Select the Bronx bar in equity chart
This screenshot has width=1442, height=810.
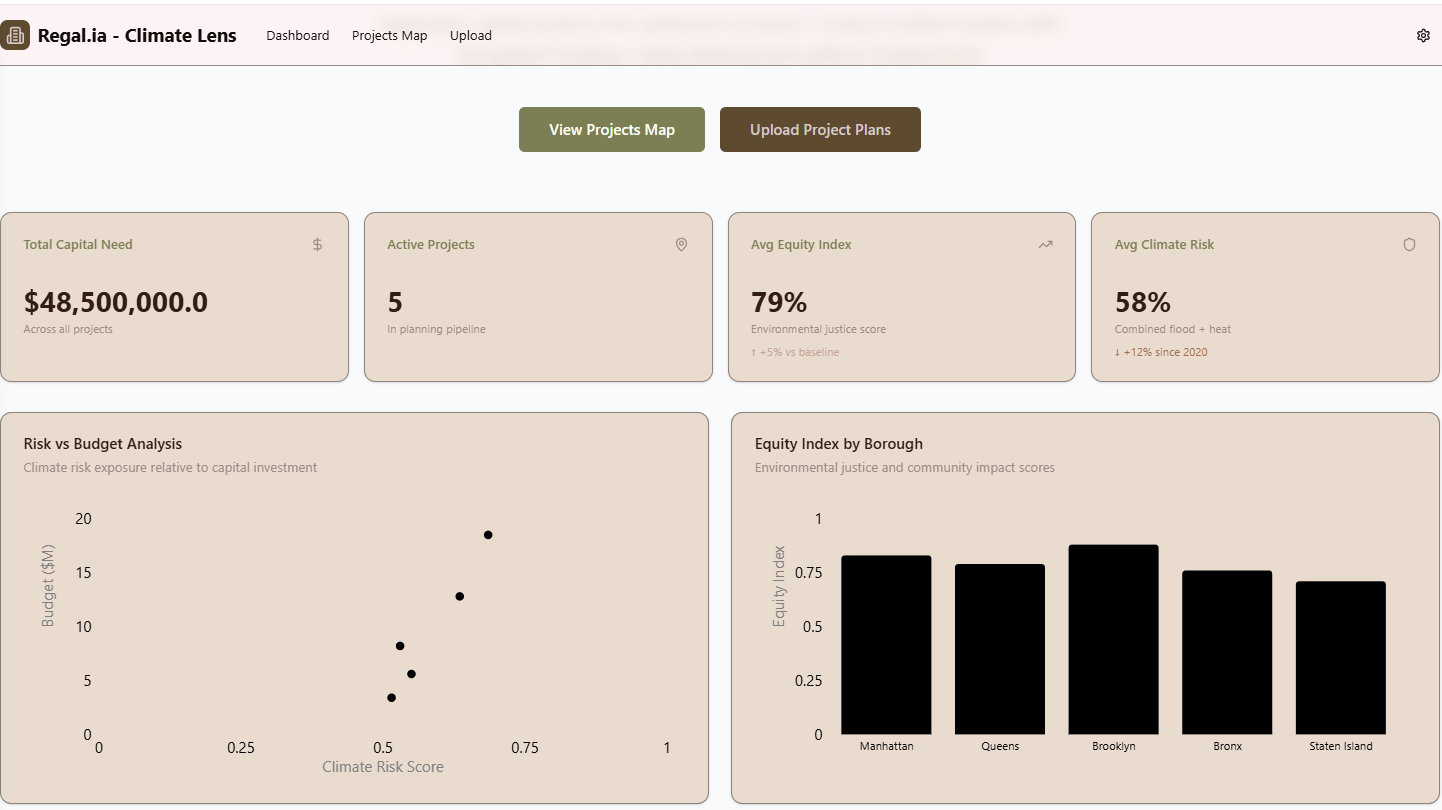pyautogui.click(x=1227, y=653)
